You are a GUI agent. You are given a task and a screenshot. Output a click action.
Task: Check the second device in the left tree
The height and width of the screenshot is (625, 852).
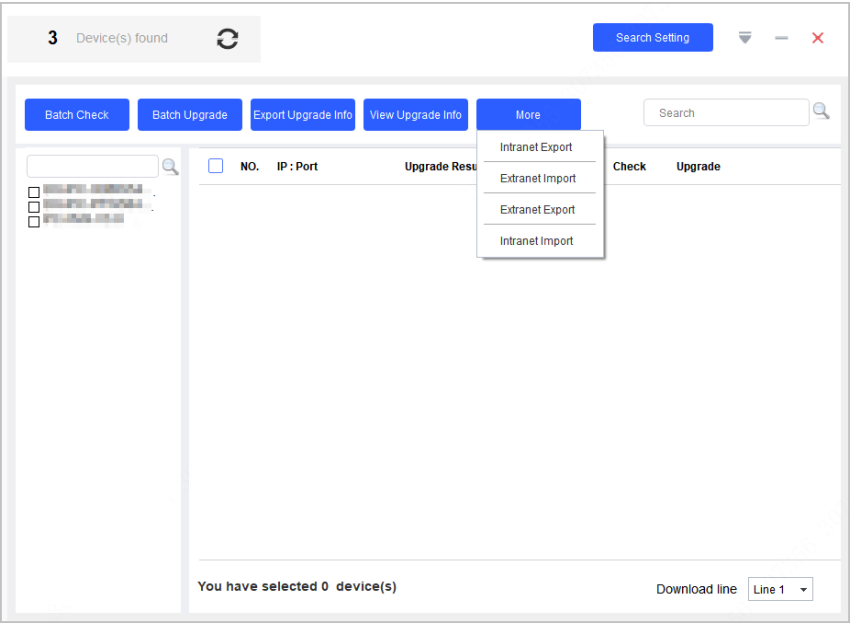pos(34,207)
